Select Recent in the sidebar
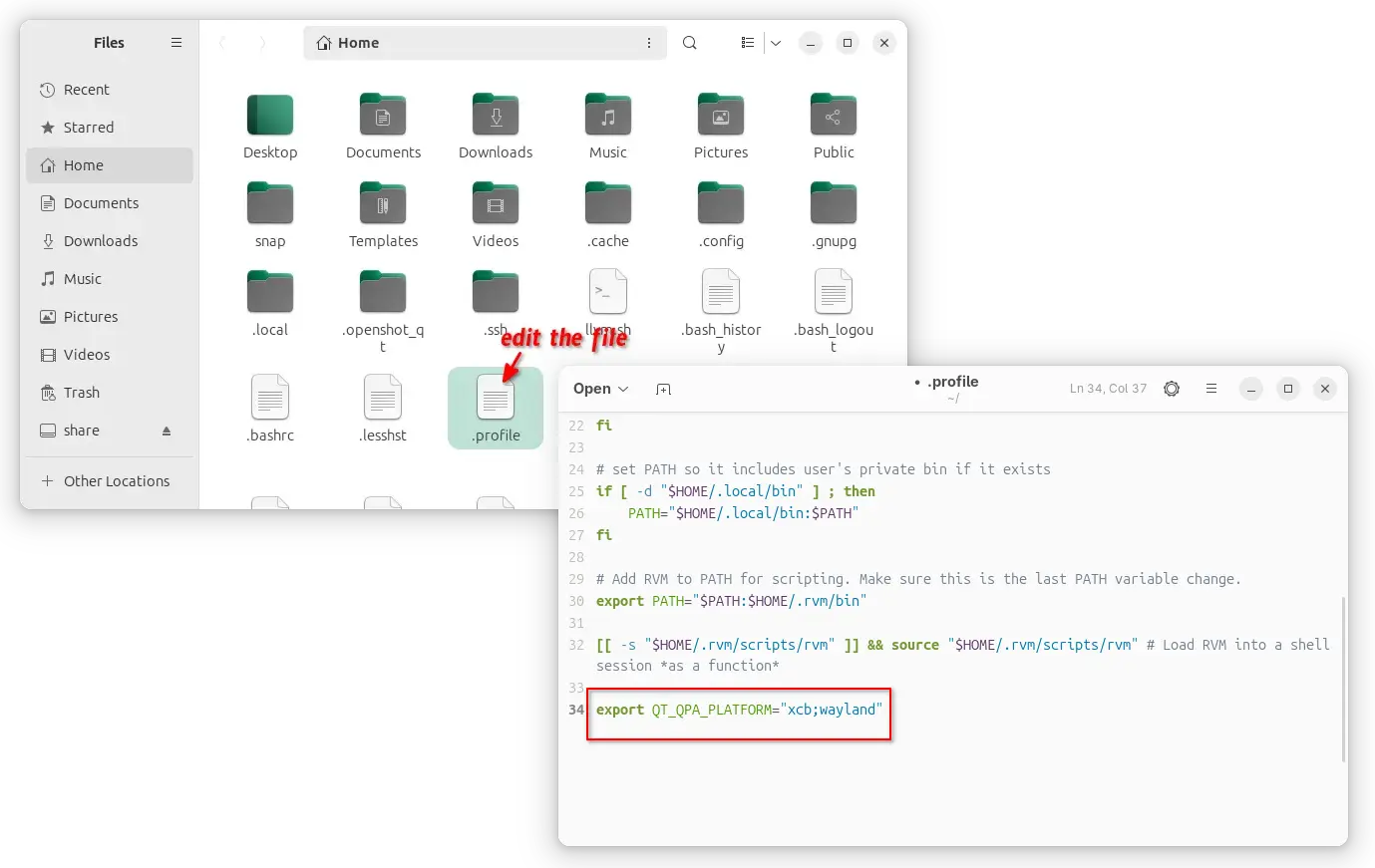This screenshot has width=1375, height=868. (x=87, y=90)
